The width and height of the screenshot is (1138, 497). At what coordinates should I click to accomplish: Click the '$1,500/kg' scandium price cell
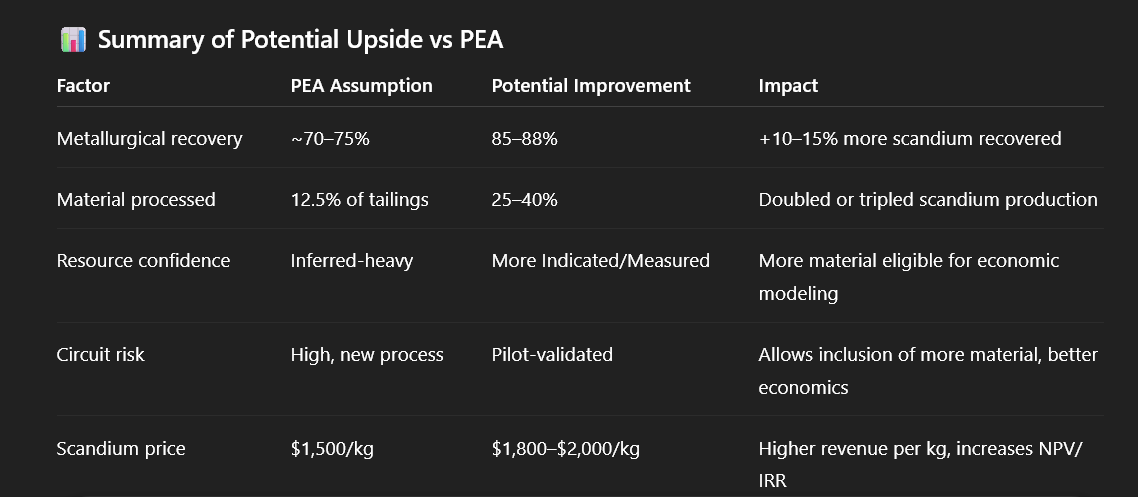(332, 449)
